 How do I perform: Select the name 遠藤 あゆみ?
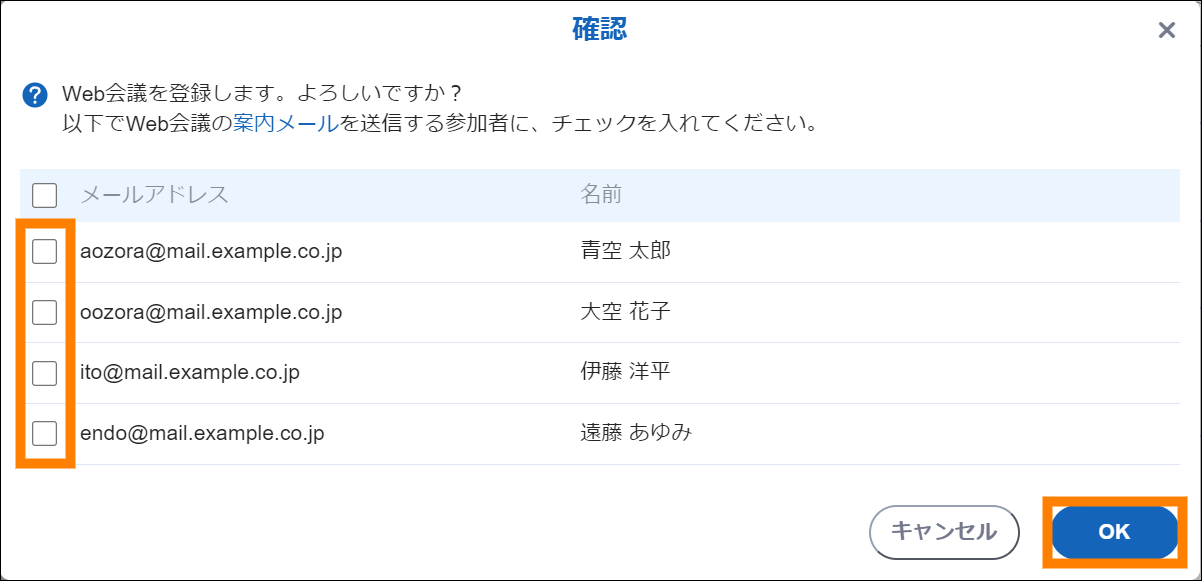pyautogui.click(x=636, y=433)
